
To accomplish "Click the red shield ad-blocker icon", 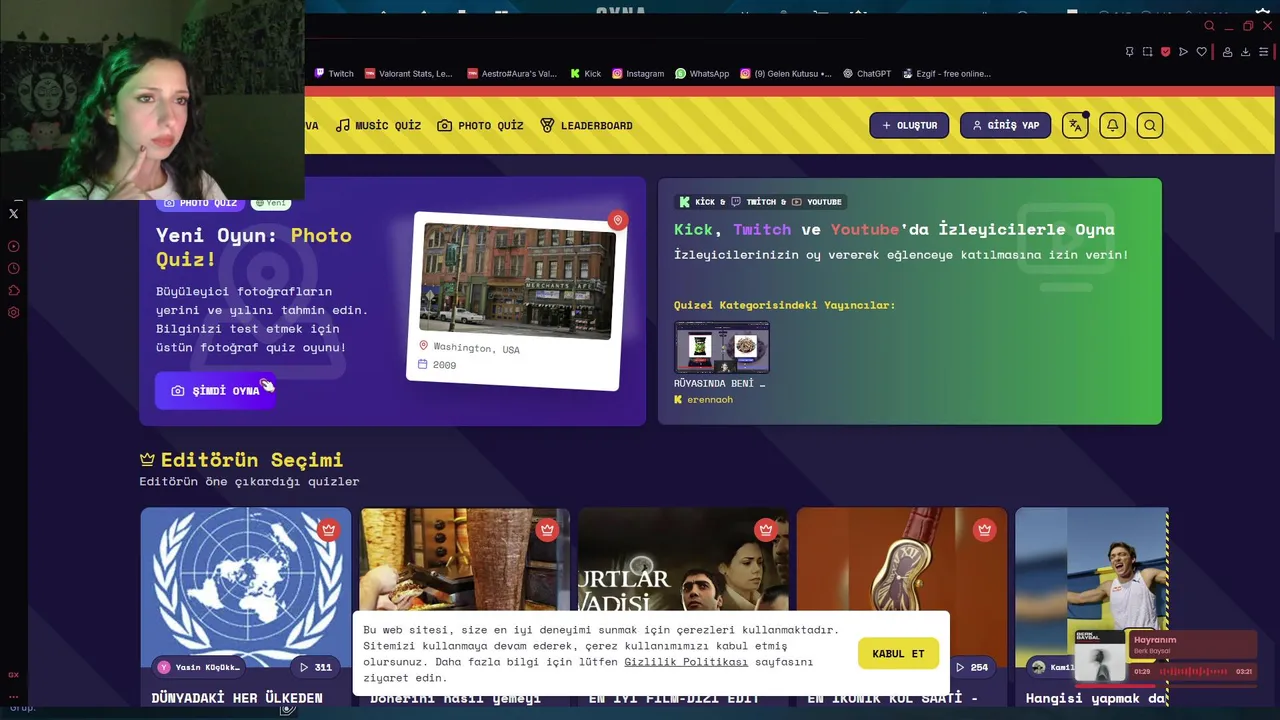I will (1165, 52).
